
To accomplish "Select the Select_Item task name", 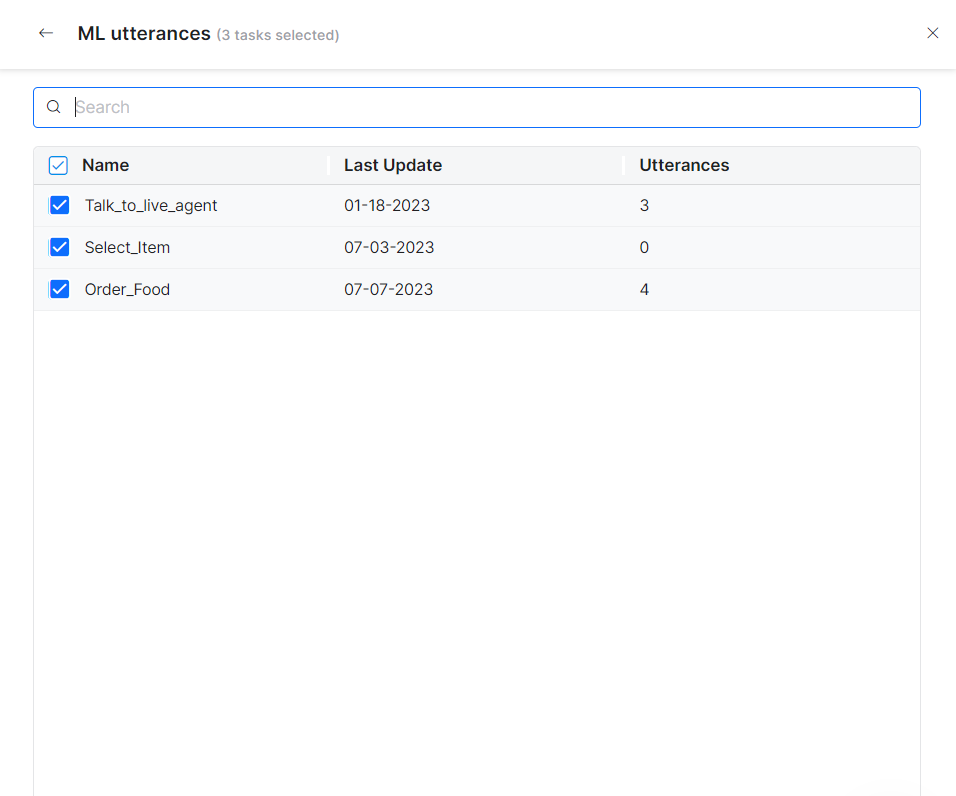I will [x=127, y=247].
